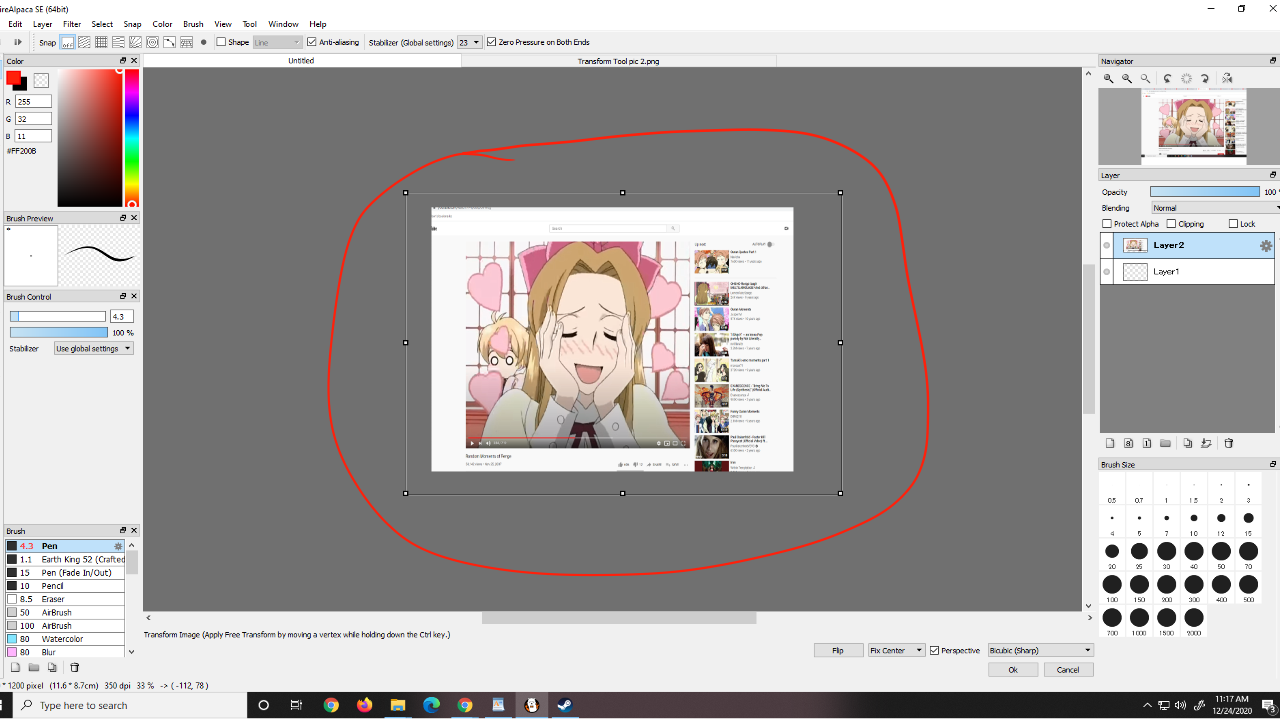The height and width of the screenshot is (720, 1280).
Task: Switch to the Untitled document tab
Action: point(301,61)
